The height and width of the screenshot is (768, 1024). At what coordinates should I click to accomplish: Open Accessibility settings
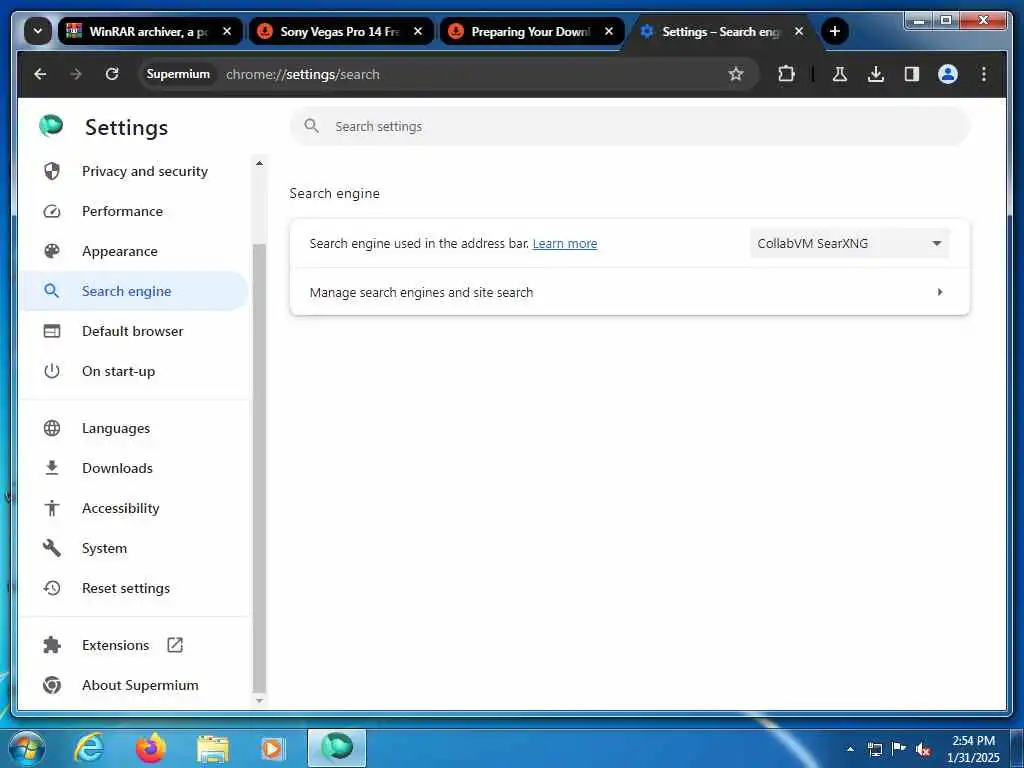point(135,508)
